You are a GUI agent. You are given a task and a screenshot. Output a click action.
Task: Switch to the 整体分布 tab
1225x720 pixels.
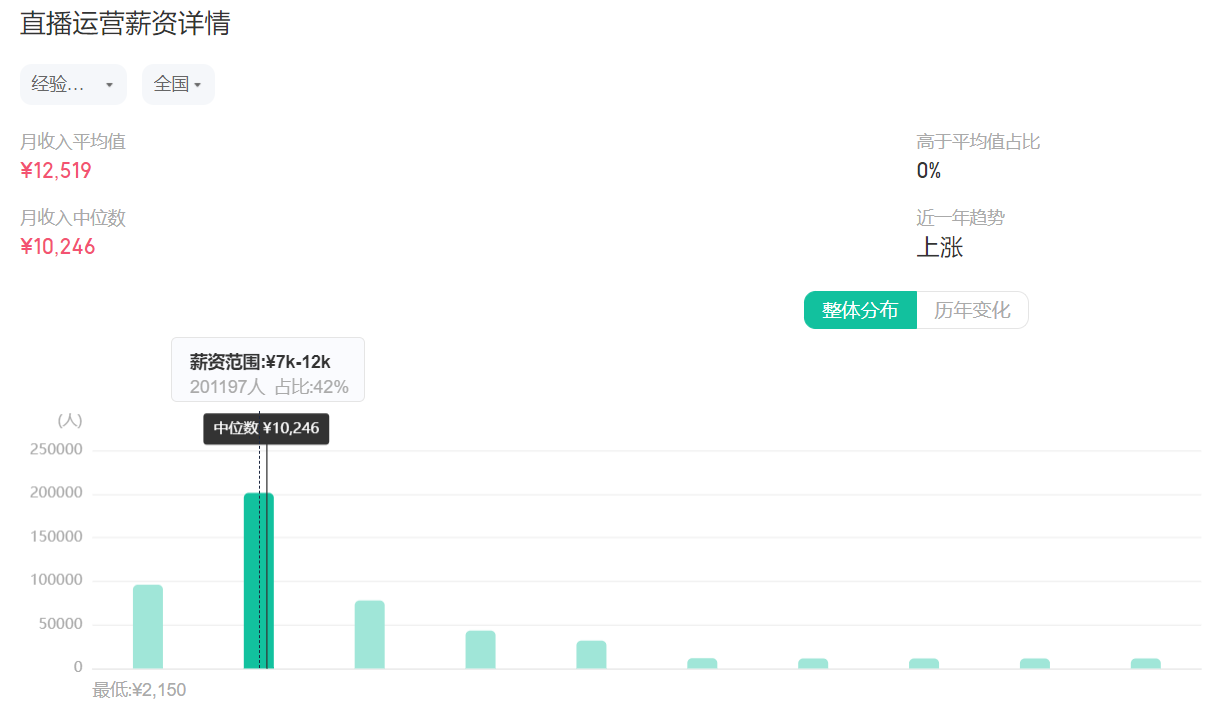860,310
